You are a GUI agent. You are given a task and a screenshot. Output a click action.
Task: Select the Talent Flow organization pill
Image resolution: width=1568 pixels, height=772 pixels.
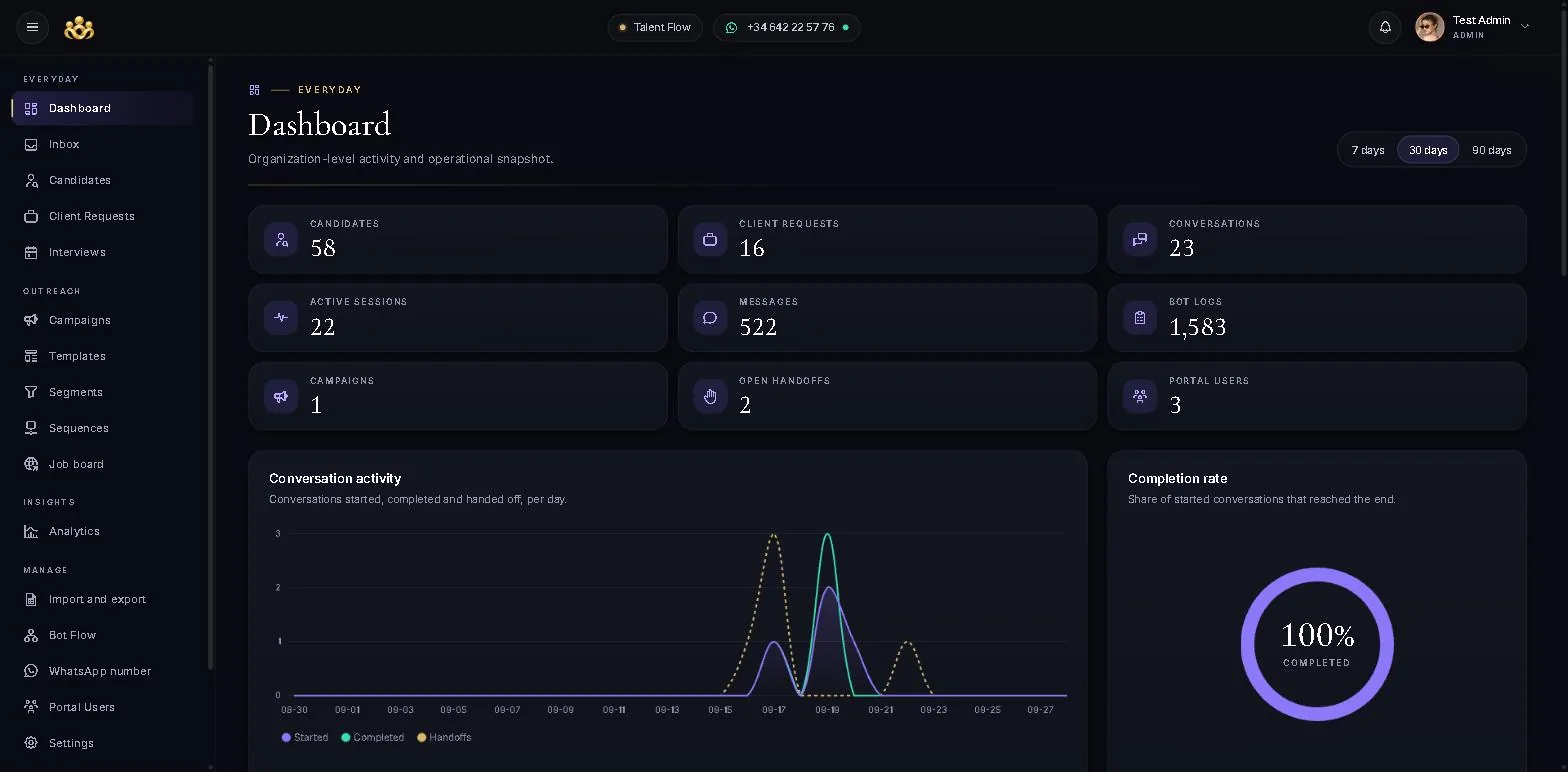[x=655, y=27]
